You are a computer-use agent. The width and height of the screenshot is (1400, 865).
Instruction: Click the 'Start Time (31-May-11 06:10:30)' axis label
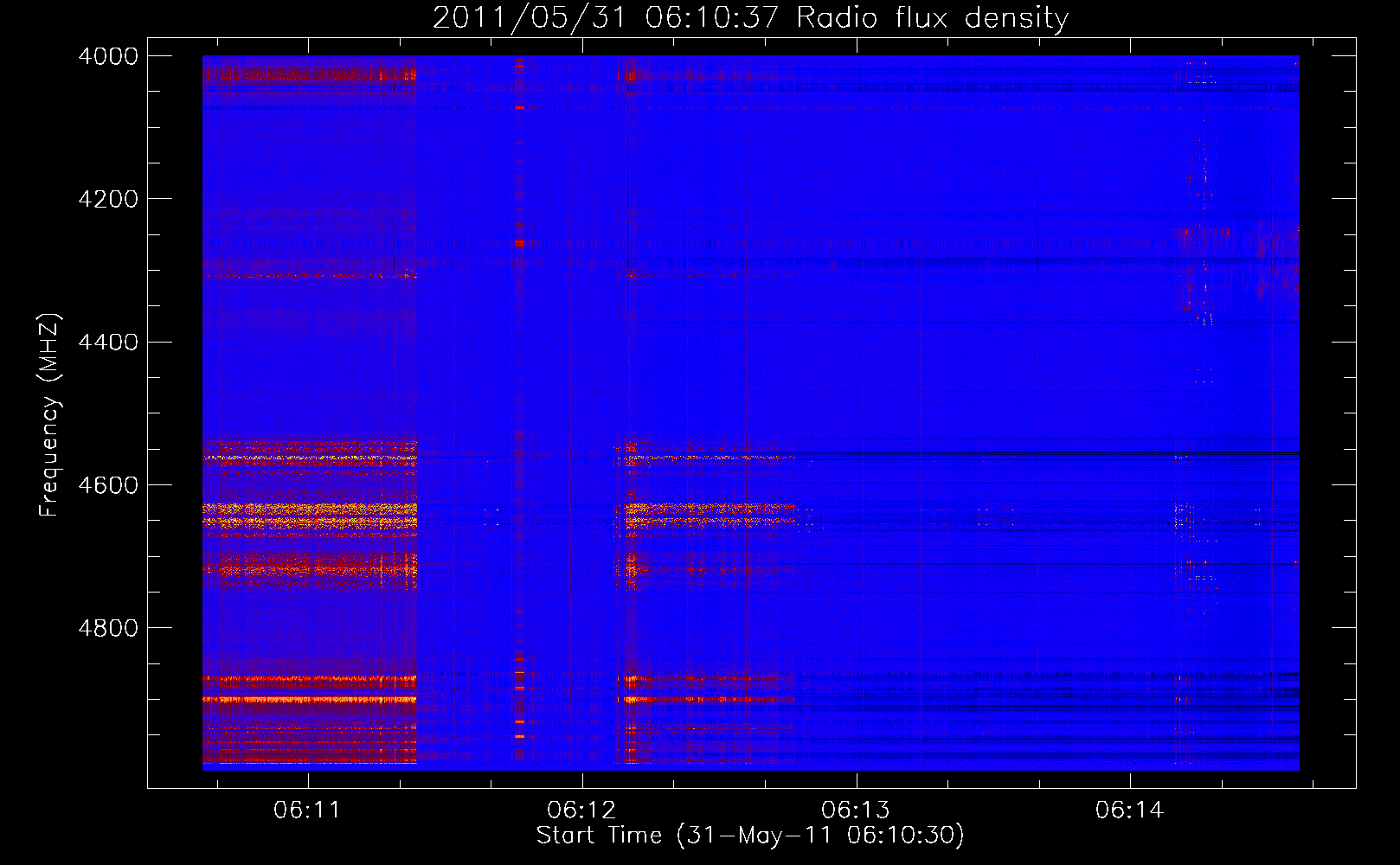(750, 836)
